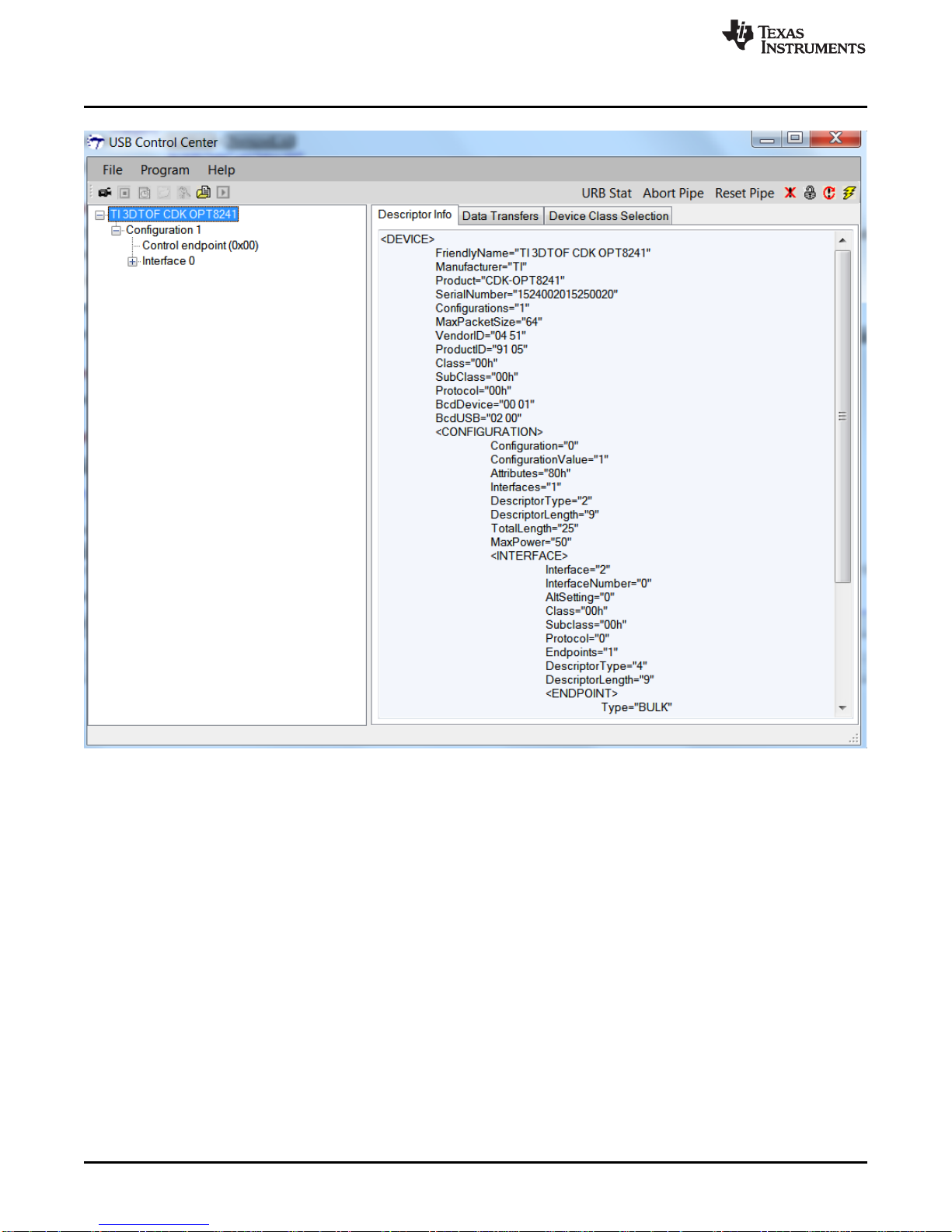Click the descriptor scrollbar up arrow
952x1232 pixels.
coord(842,240)
